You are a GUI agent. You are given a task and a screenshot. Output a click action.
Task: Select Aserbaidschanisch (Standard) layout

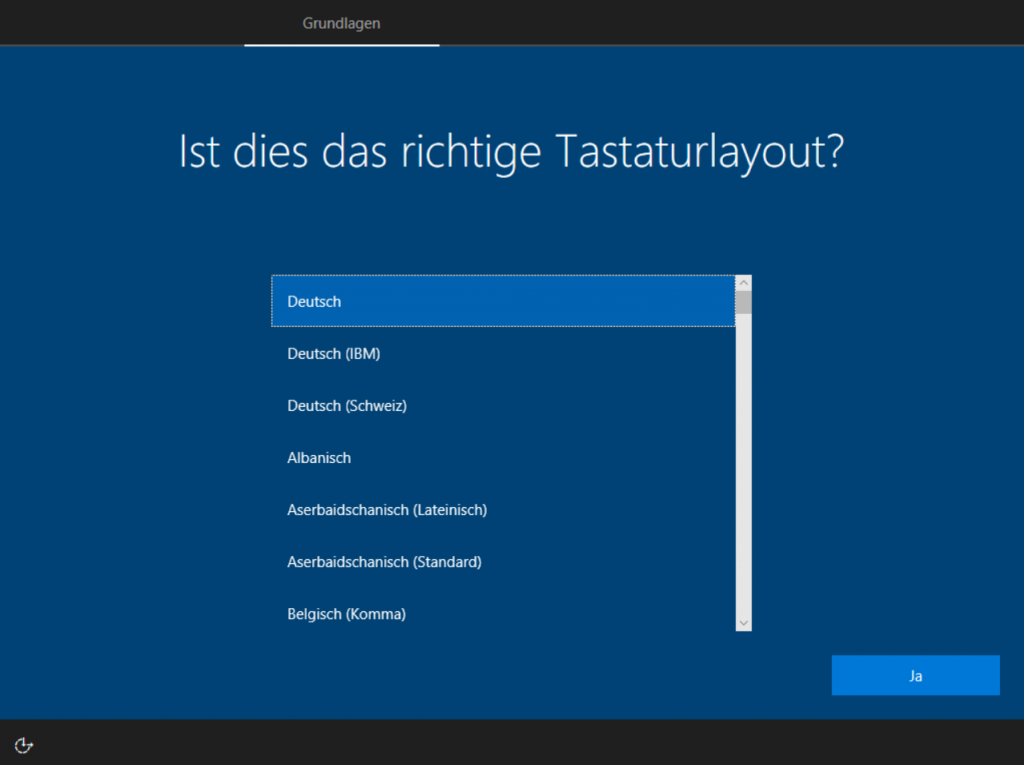pos(503,562)
